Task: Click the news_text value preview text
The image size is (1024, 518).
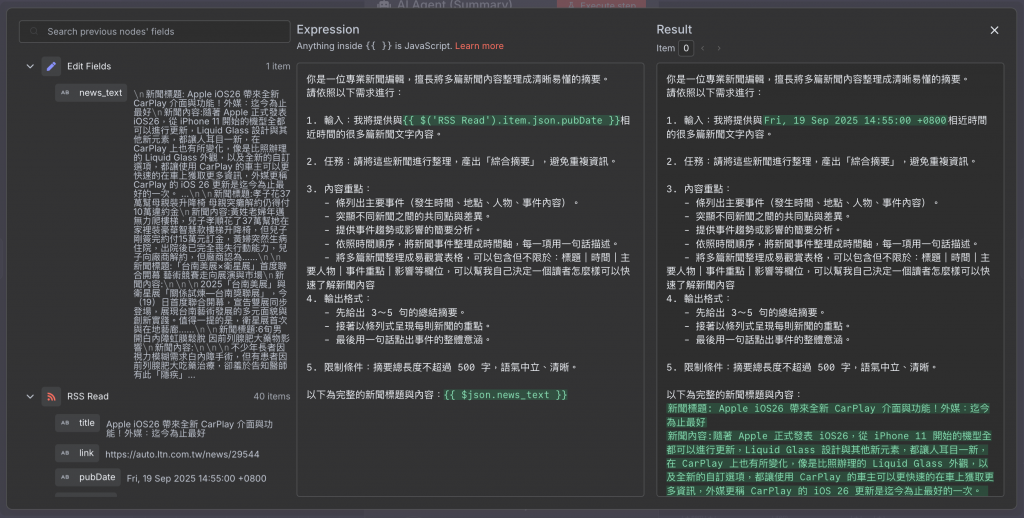Action: coord(212,235)
